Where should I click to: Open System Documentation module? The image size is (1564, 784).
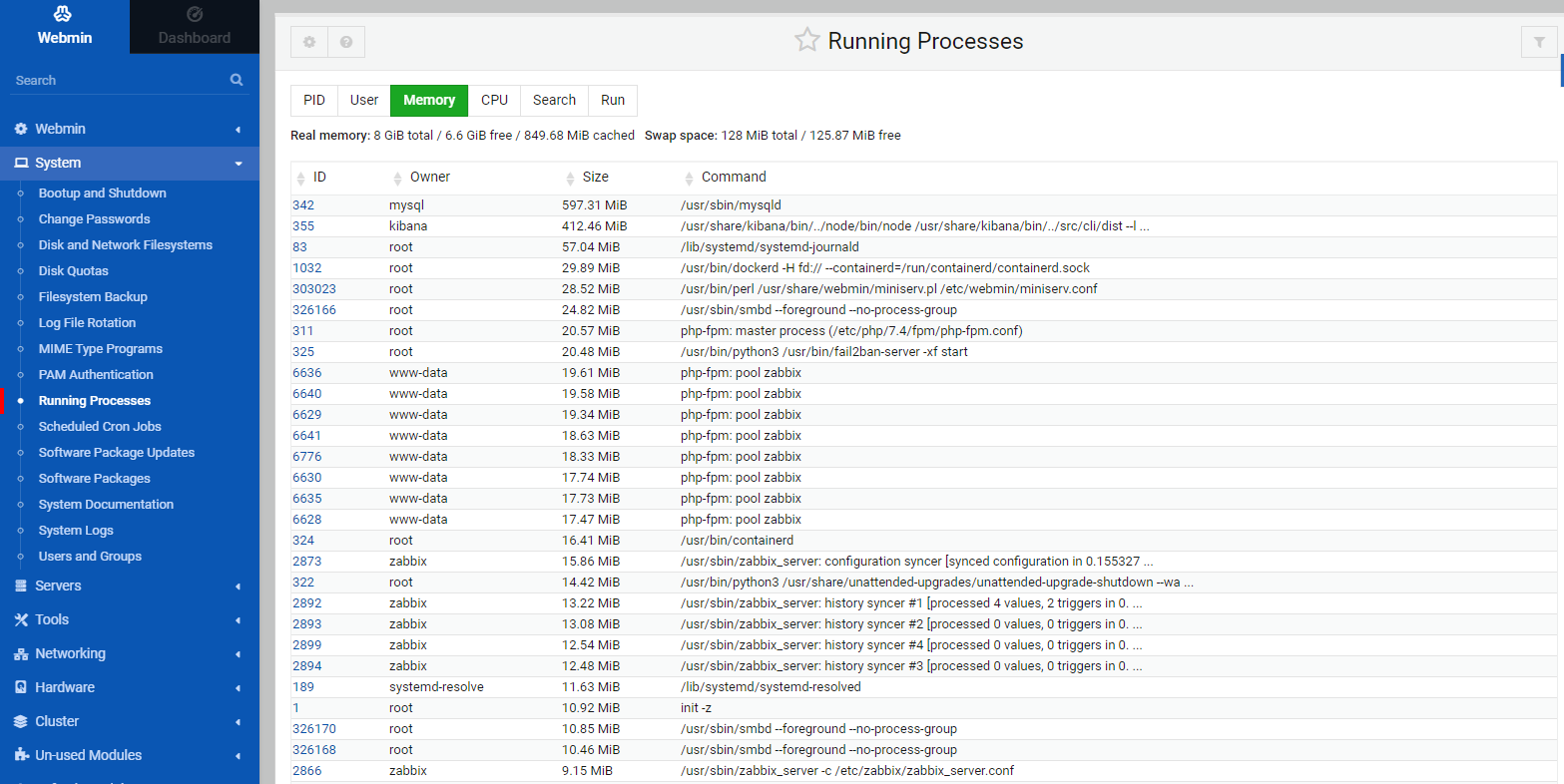click(107, 504)
